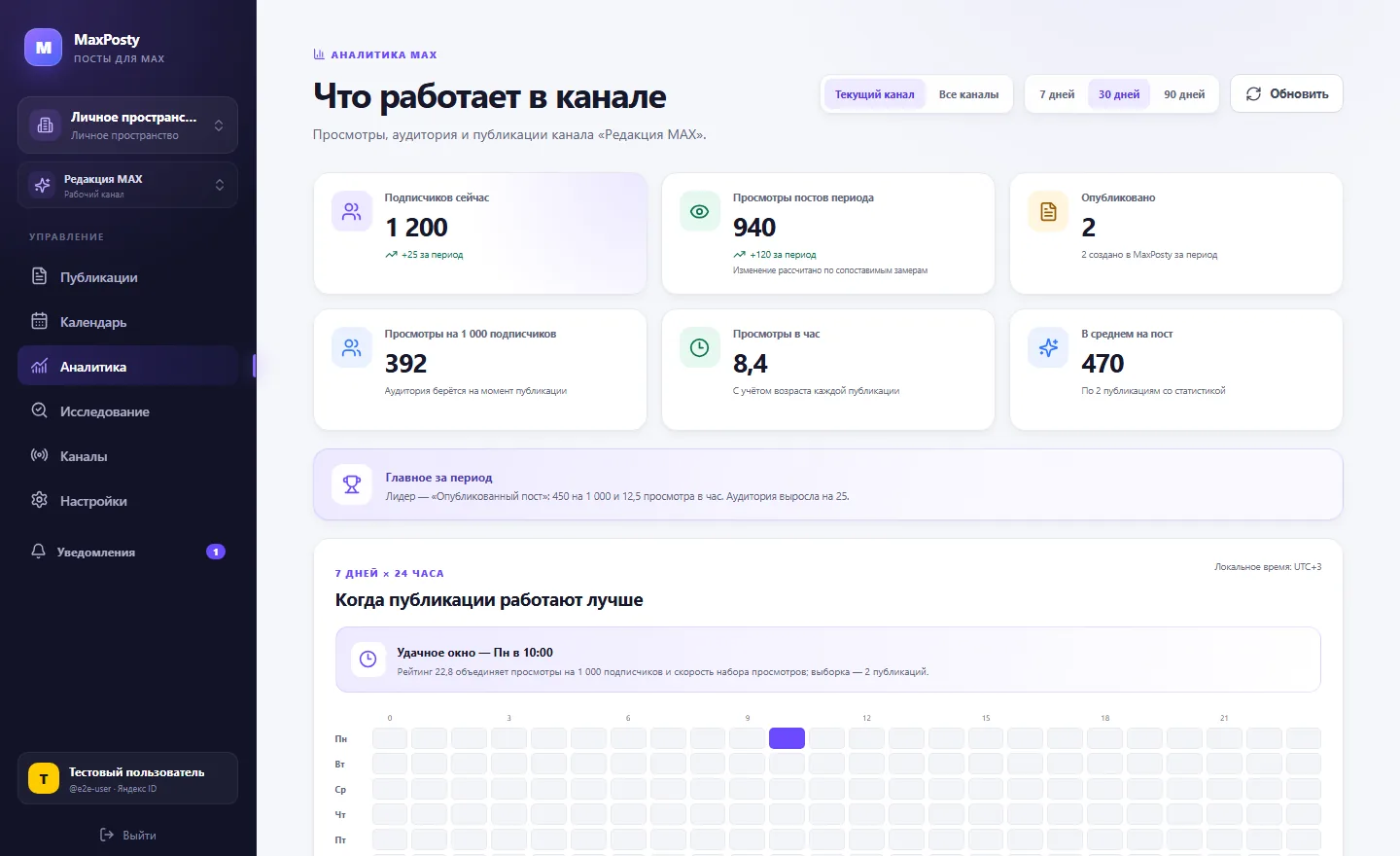
Task: Click the Календарь calendar icon in sidebar
Action: tap(39, 321)
